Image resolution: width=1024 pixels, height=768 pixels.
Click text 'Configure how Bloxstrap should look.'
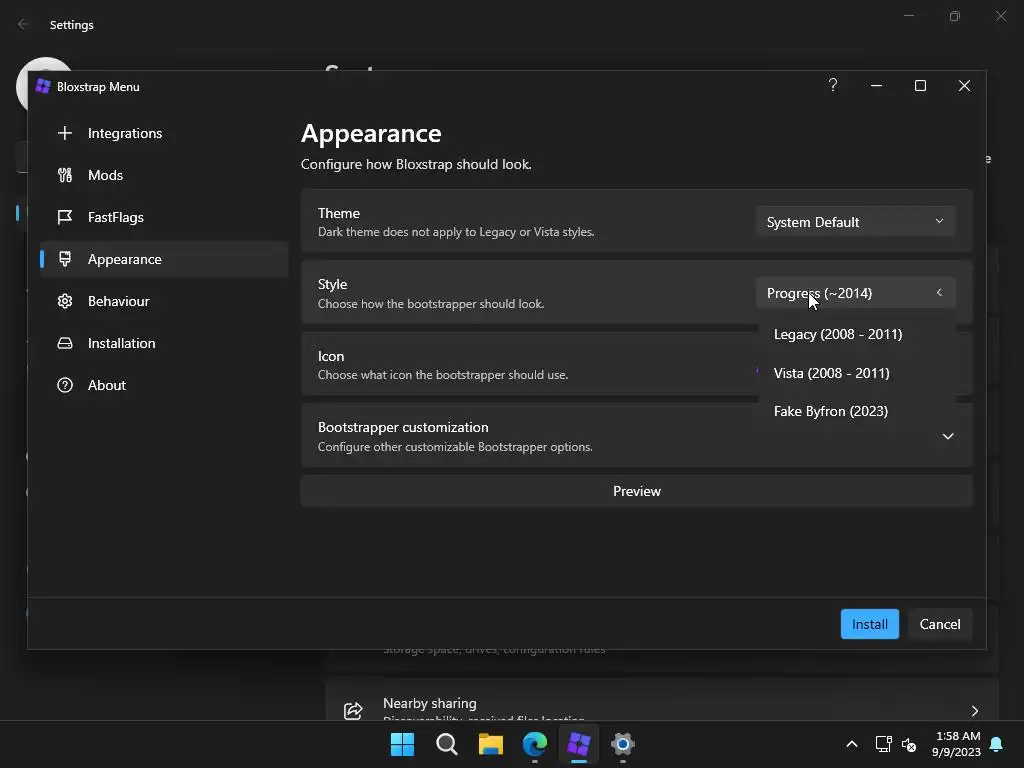pyautogui.click(x=416, y=165)
